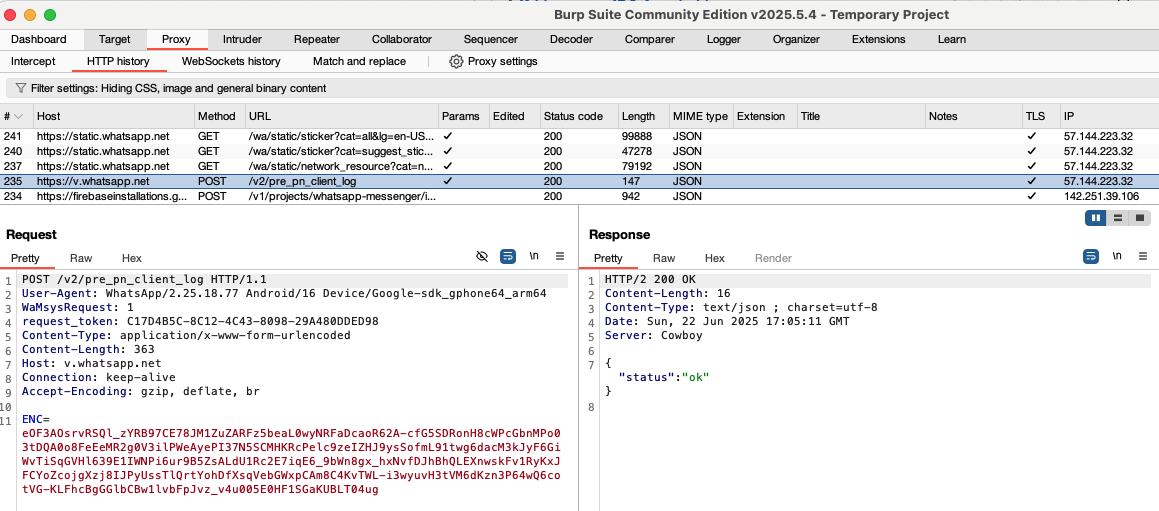Click the request_token header line
1159x511 pixels.
click(200, 321)
